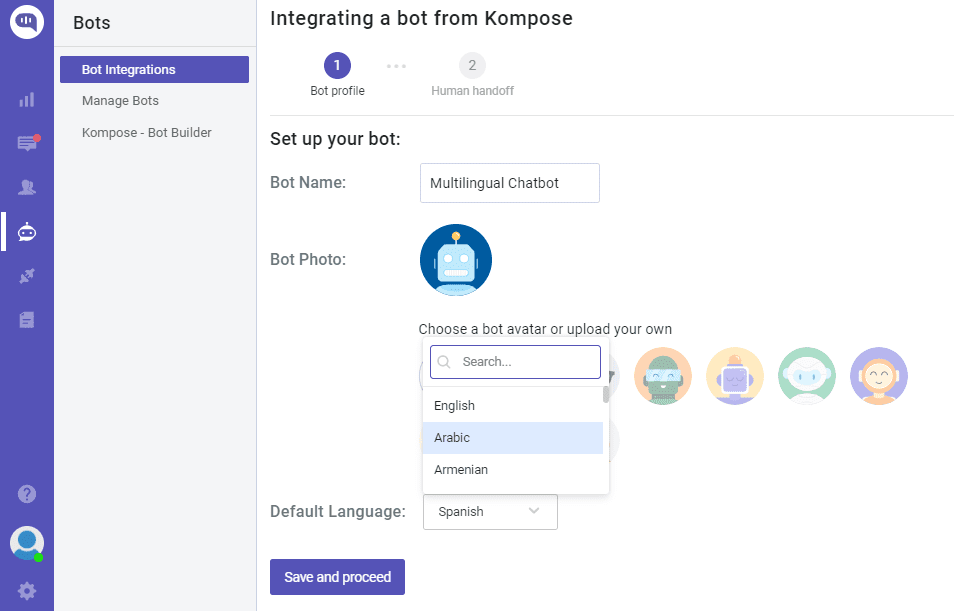Viewport: 954px width, 611px height.
Task: Click the language list scrollbar thumb
Action: [x=606, y=394]
